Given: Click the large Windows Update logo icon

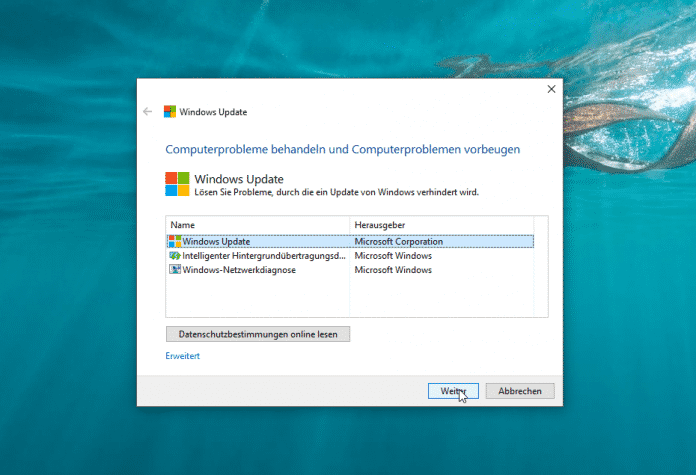Looking at the screenshot, I should [x=177, y=183].
